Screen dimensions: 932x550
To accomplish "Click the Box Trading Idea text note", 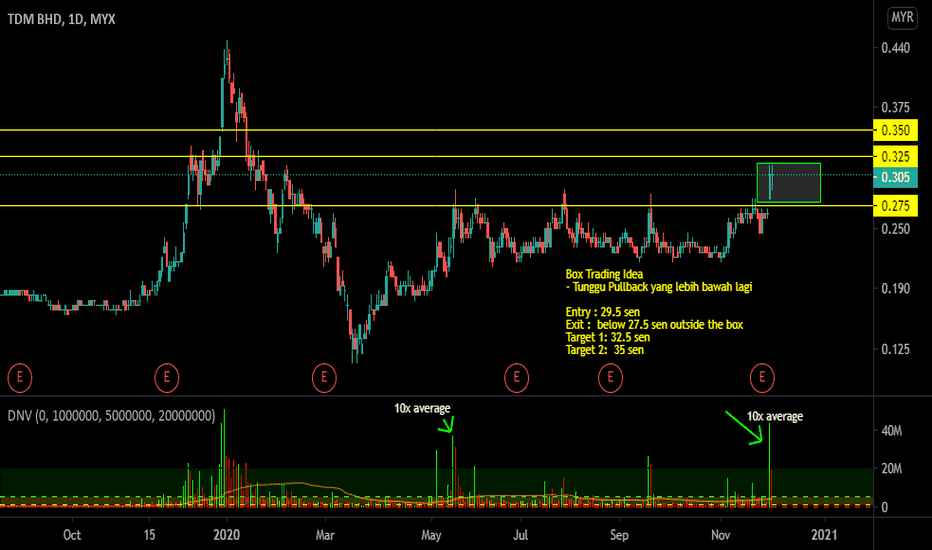I will point(604,274).
